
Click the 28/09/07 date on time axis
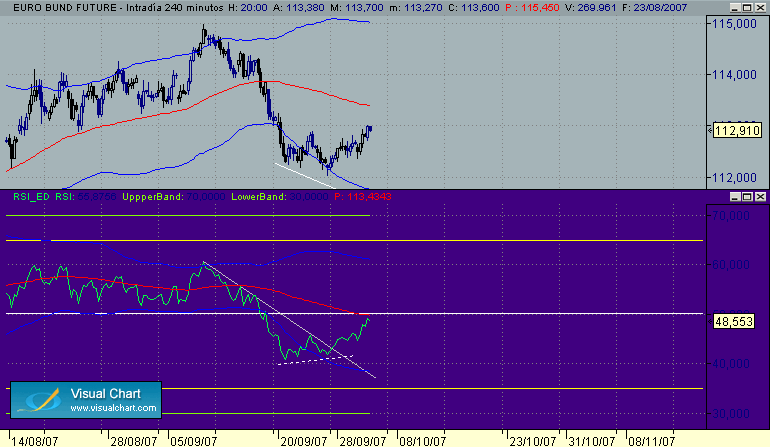(362, 441)
